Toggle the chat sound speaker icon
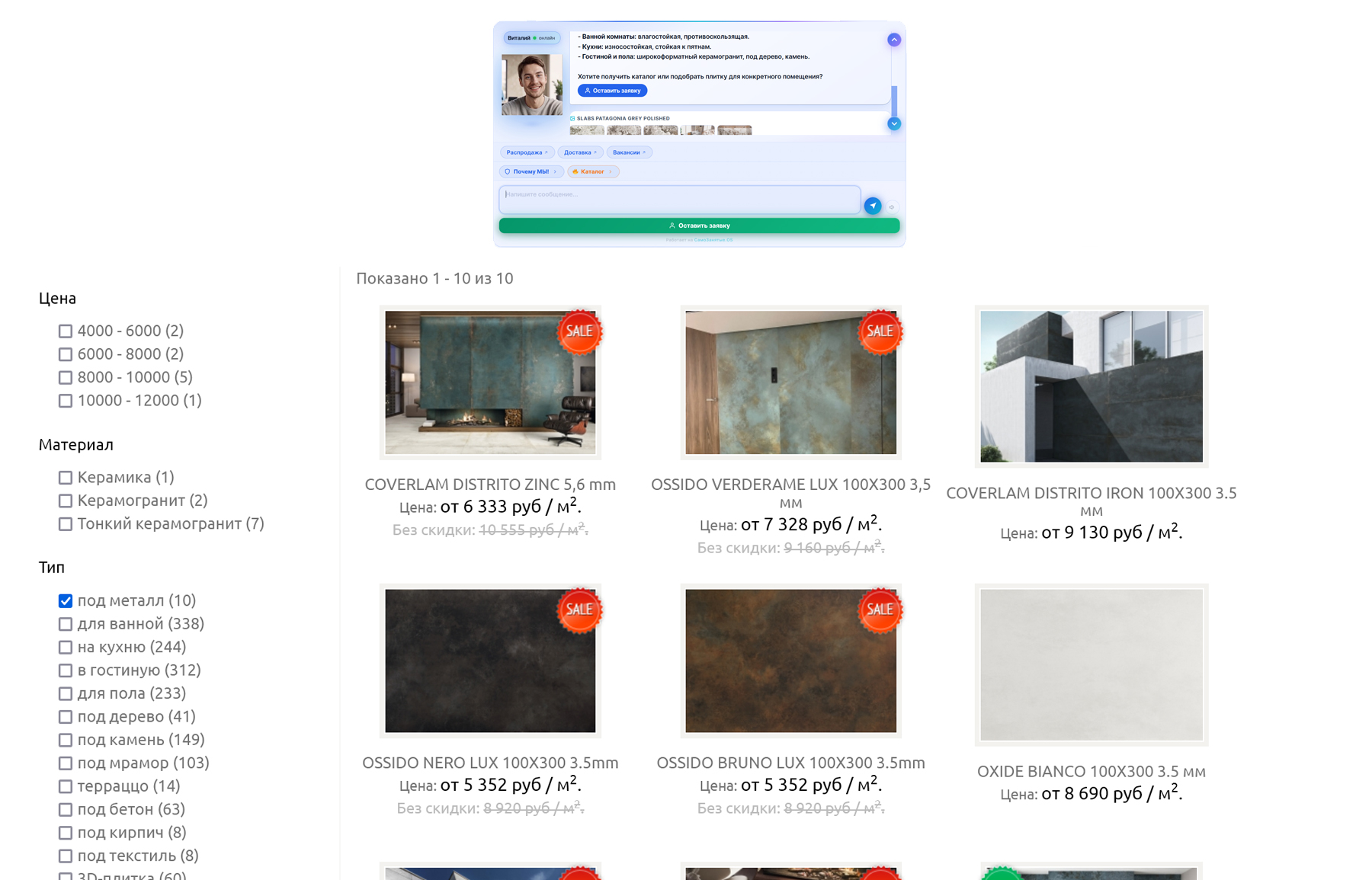Viewport: 1372px width, 880px height. click(x=892, y=206)
